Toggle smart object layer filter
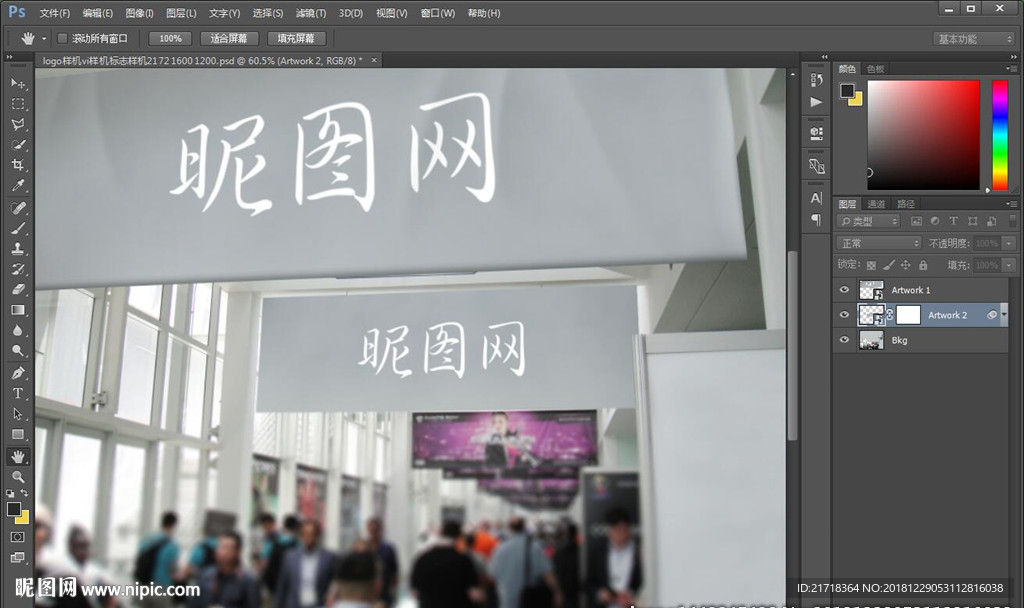Screen dimensions: 1024x608 (991, 221)
